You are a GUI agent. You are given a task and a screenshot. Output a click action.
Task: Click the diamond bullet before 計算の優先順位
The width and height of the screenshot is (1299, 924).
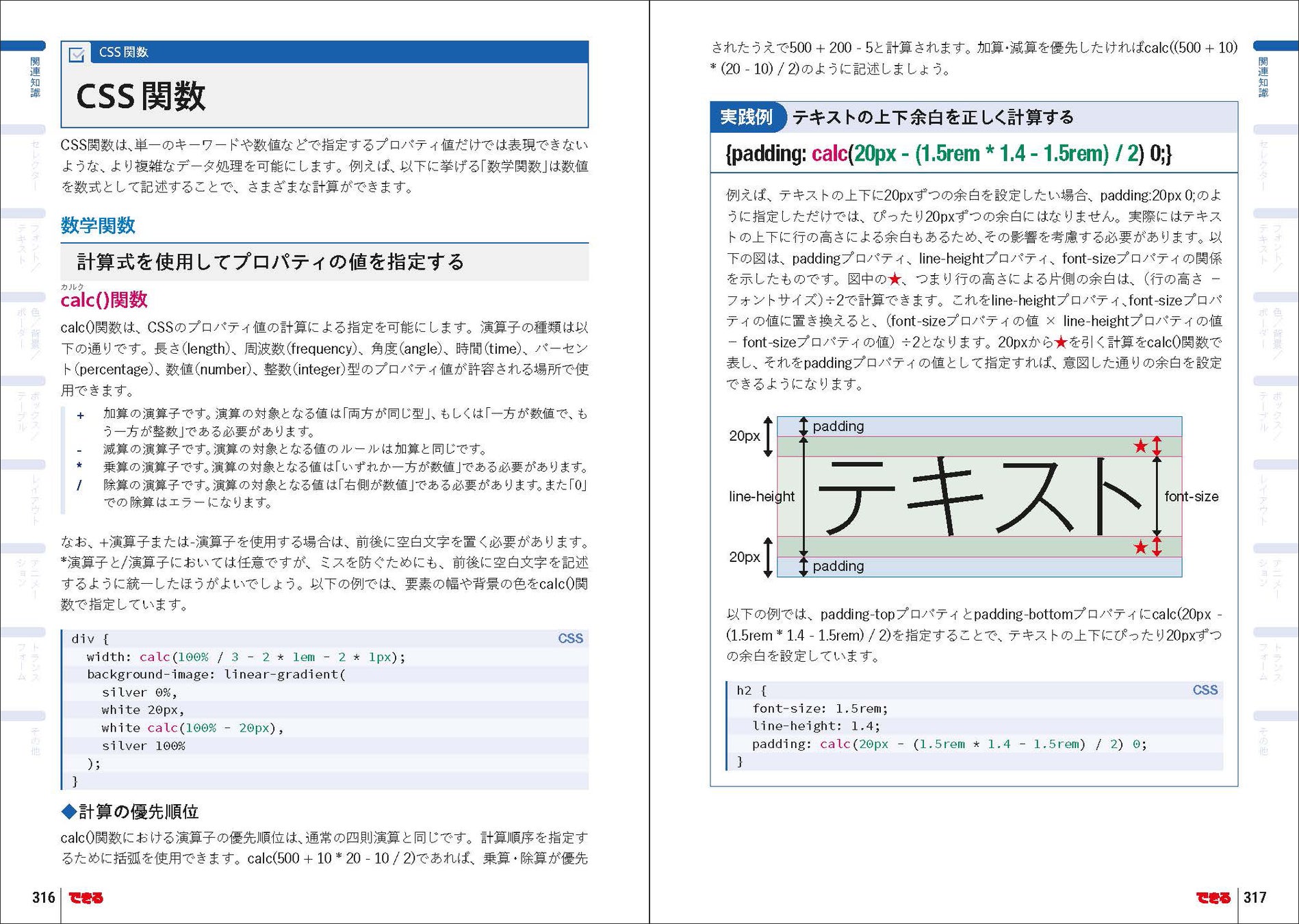click(x=69, y=812)
